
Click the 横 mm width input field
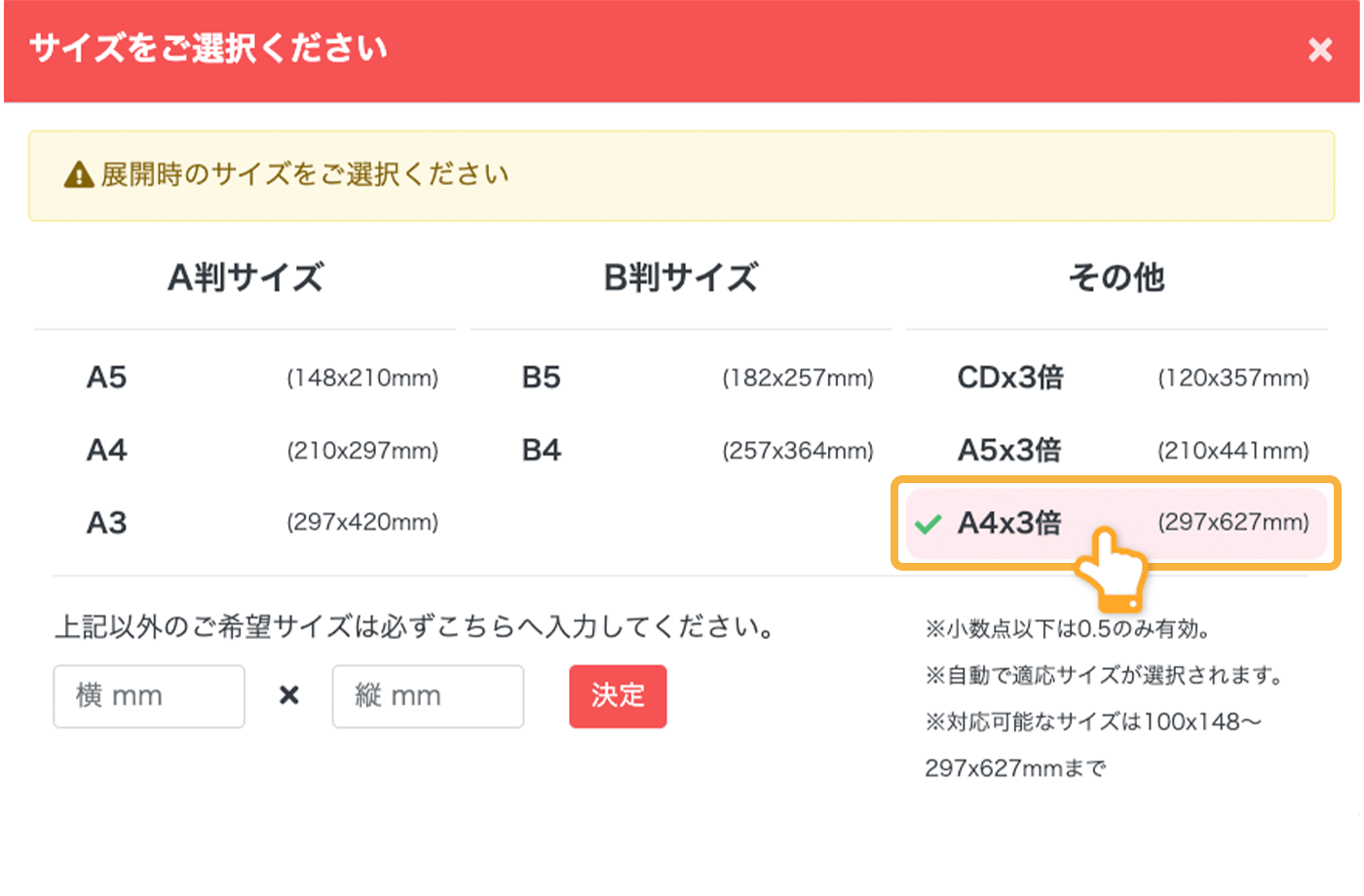click(149, 694)
